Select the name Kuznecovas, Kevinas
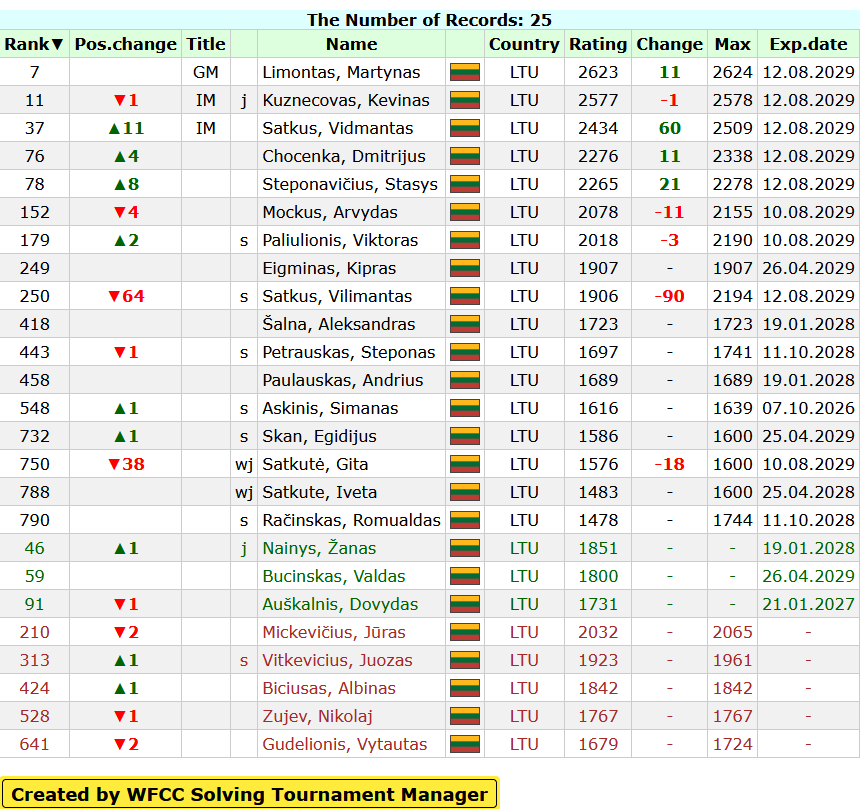Viewport: 863px width, 809px height. 346,100
